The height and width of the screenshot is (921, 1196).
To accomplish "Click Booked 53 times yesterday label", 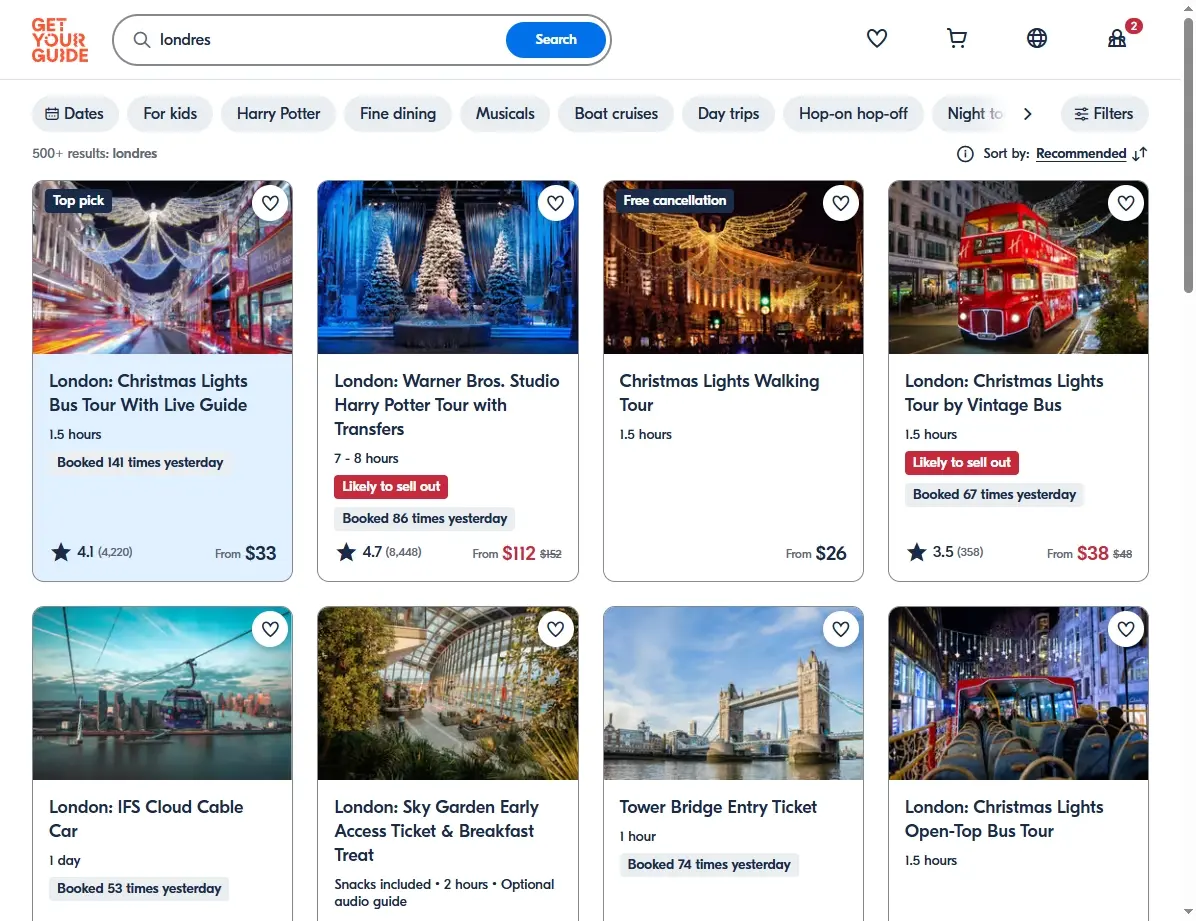I will tap(139, 888).
